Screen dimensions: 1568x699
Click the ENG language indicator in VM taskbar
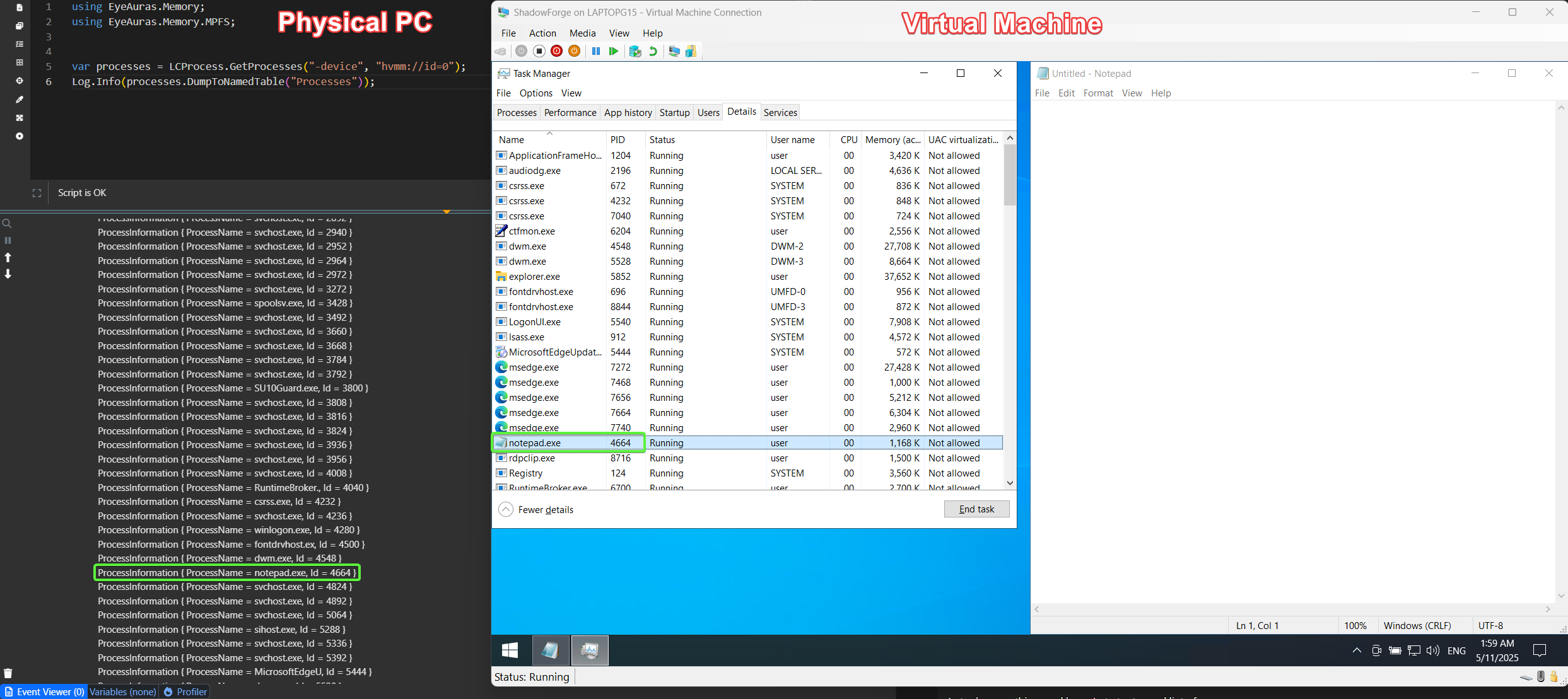click(x=1456, y=650)
